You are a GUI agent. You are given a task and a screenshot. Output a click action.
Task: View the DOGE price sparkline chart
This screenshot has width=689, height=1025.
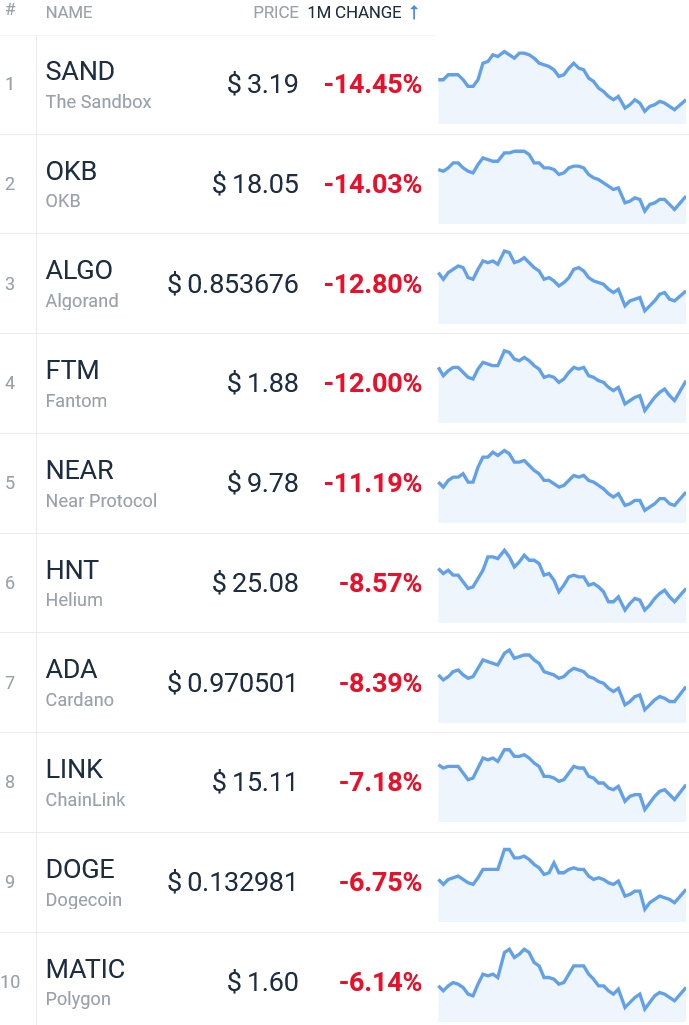pos(562,884)
